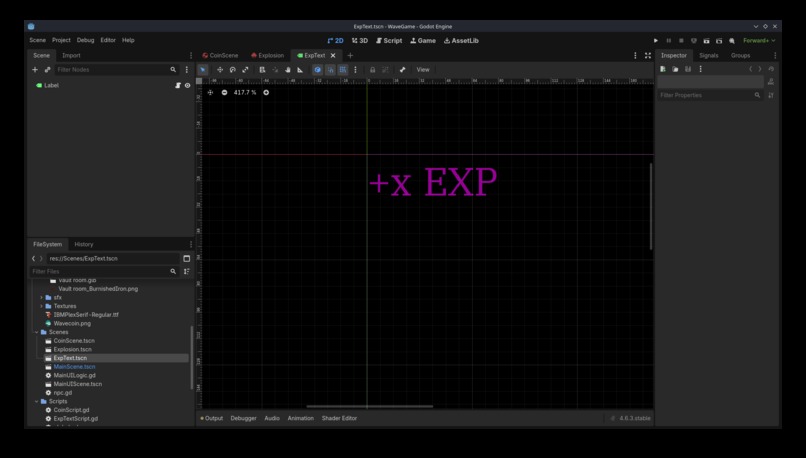
Task: Run a specific scene
Action: tap(719, 41)
